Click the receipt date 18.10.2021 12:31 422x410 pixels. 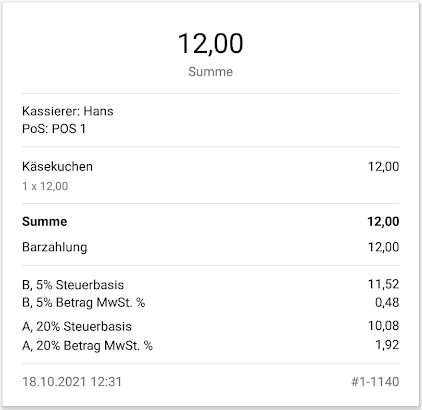point(72,382)
